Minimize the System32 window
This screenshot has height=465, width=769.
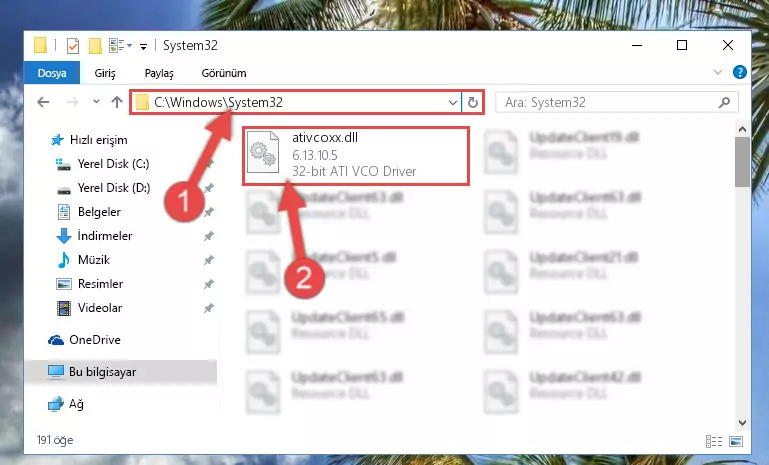[637, 46]
